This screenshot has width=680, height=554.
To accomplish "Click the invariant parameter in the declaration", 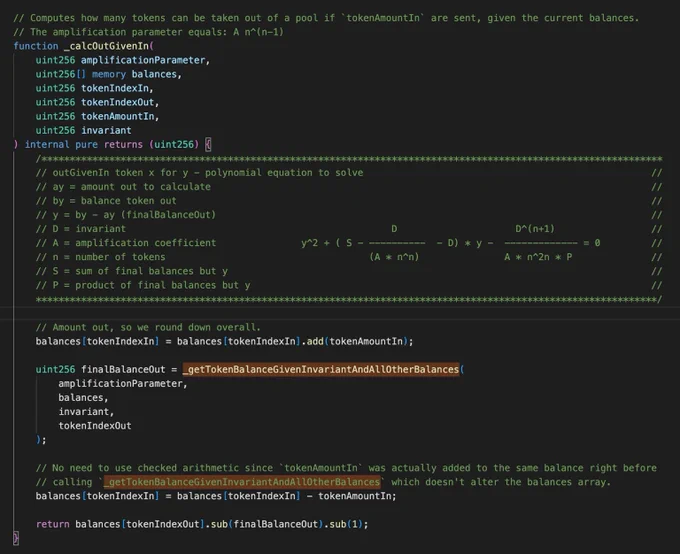I will 106,131.
